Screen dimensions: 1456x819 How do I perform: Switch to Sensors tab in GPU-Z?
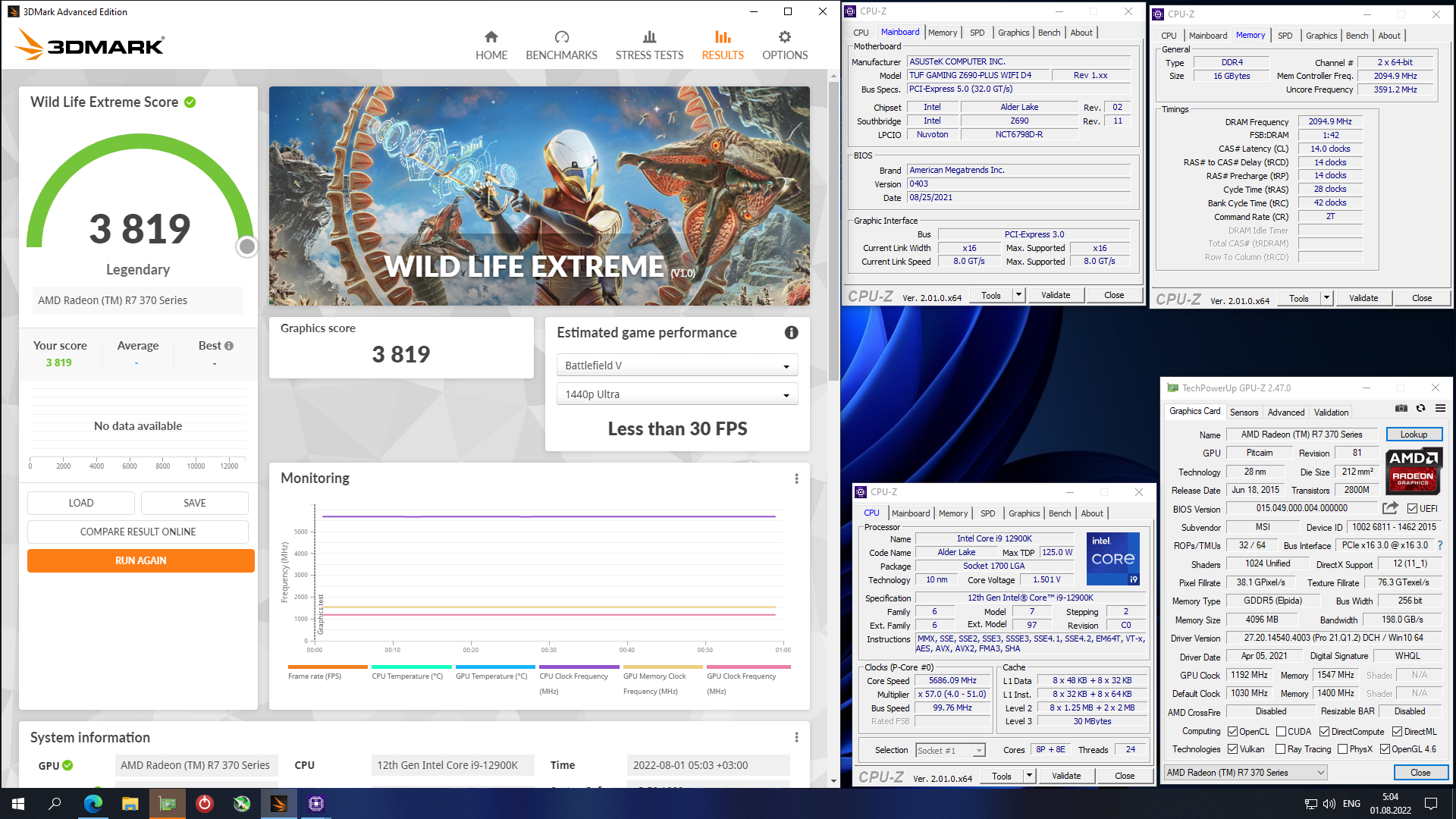(1244, 413)
